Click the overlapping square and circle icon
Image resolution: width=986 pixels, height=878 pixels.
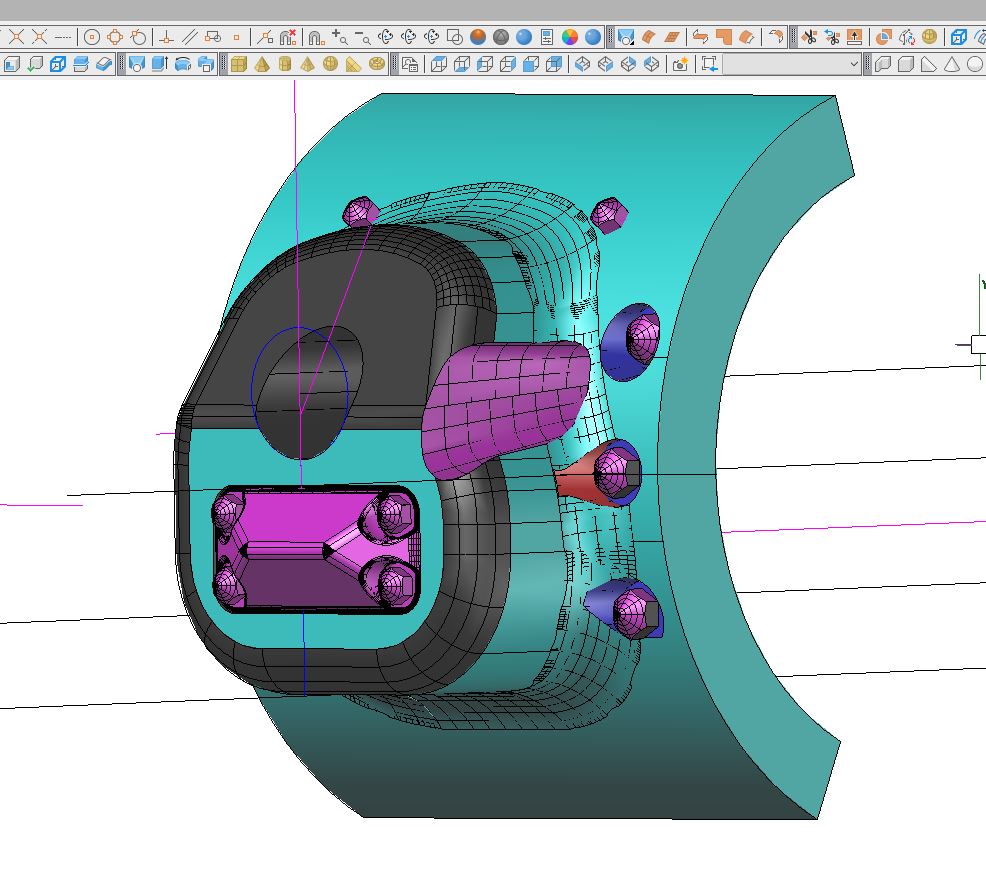pyautogui.click(x=455, y=38)
